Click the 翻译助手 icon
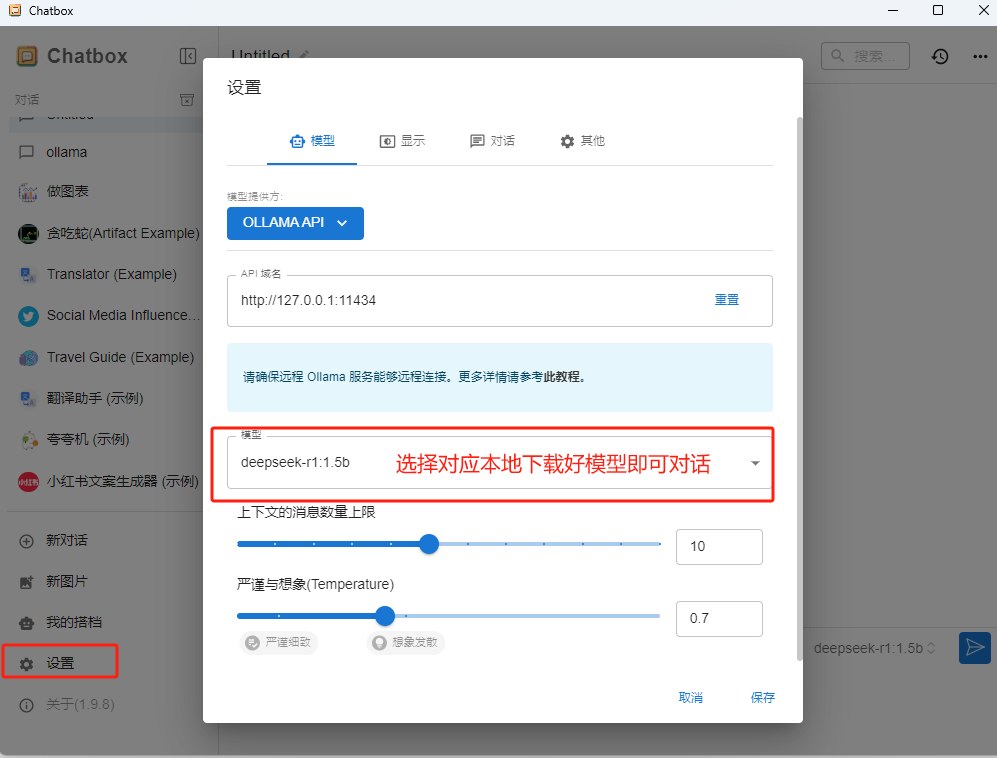997x758 pixels. pyautogui.click(x=27, y=399)
